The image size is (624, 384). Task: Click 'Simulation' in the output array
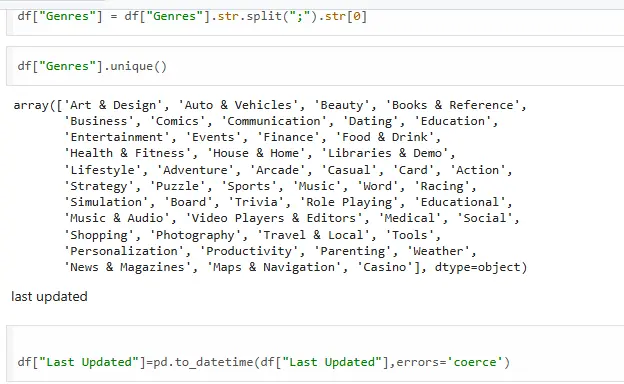coord(106,202)
